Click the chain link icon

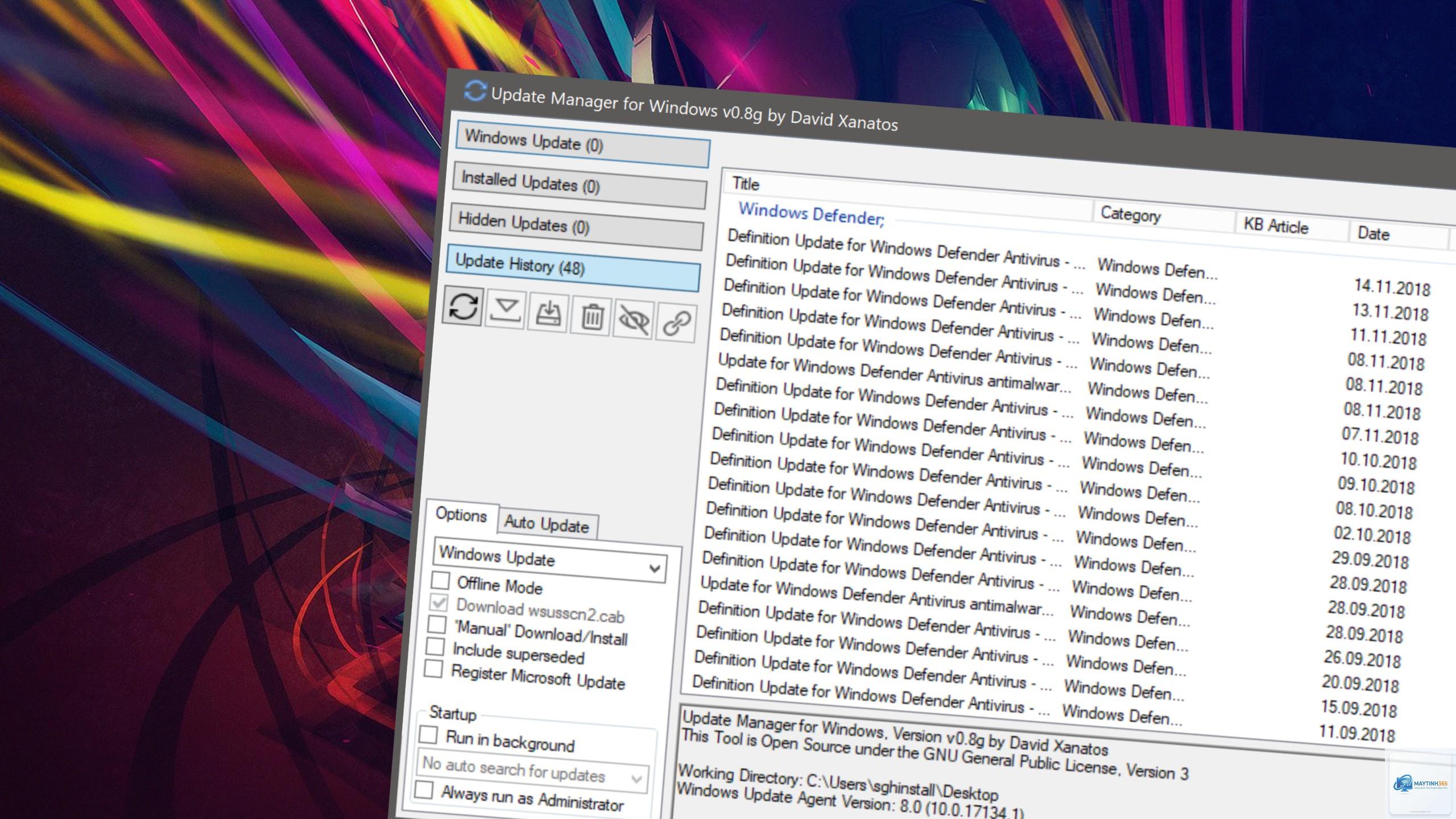coord(676,324)
